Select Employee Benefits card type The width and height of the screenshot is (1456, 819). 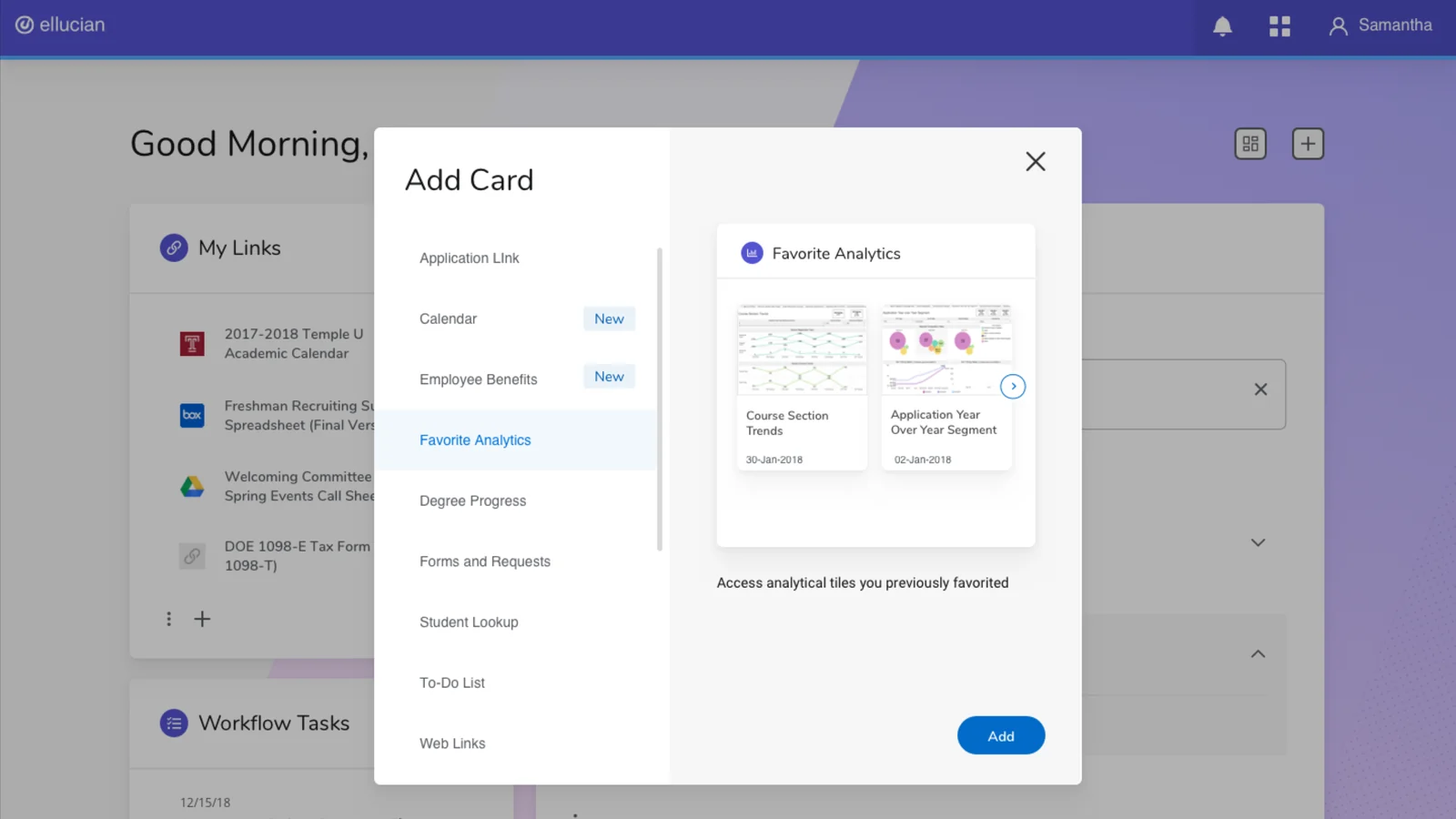515,379
